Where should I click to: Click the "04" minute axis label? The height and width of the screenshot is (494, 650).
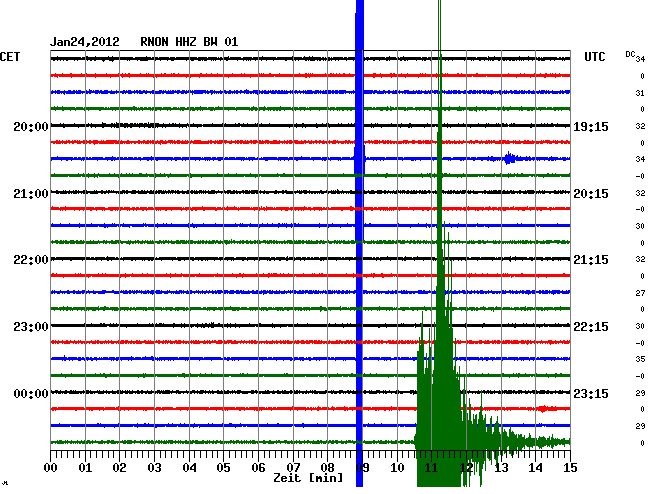189,468
